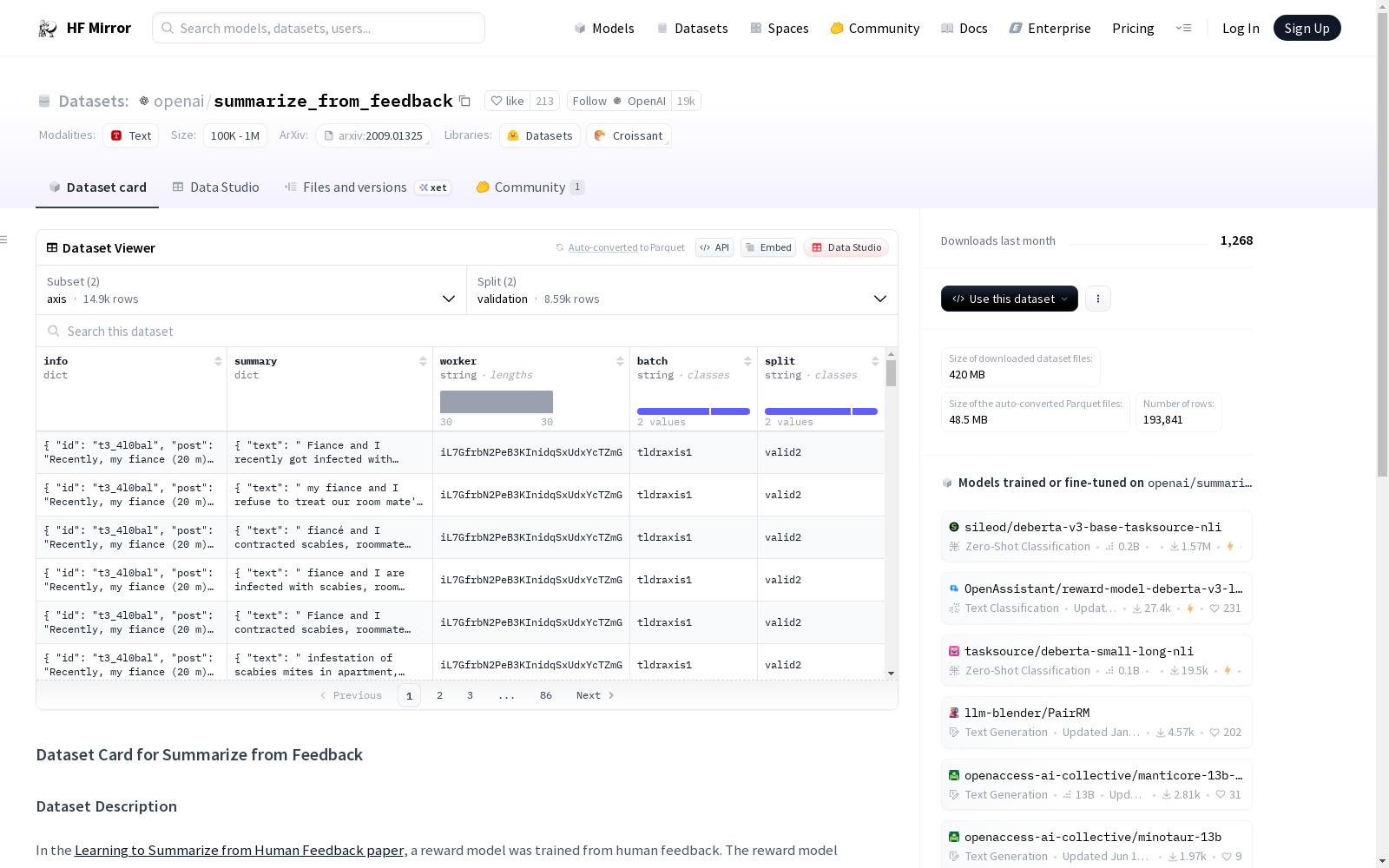Sort the batch column via its arrows
1389x868 pixels.
[747, 361]
